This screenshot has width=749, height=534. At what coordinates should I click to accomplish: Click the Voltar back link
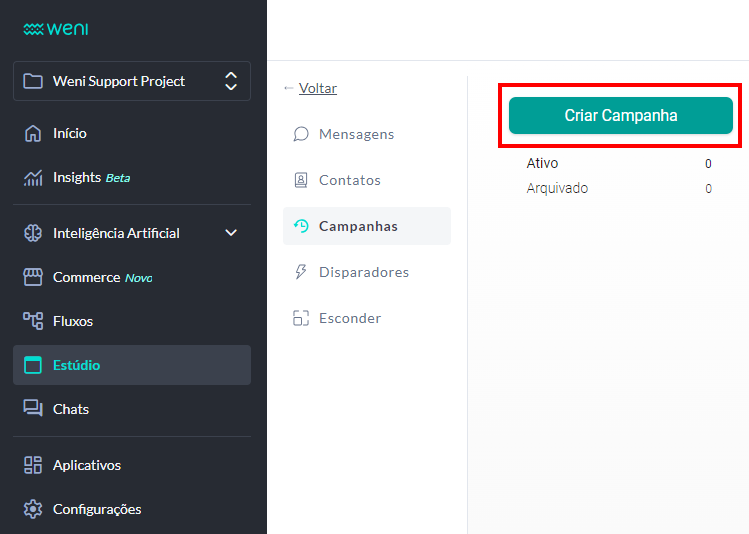coord(317,88)
